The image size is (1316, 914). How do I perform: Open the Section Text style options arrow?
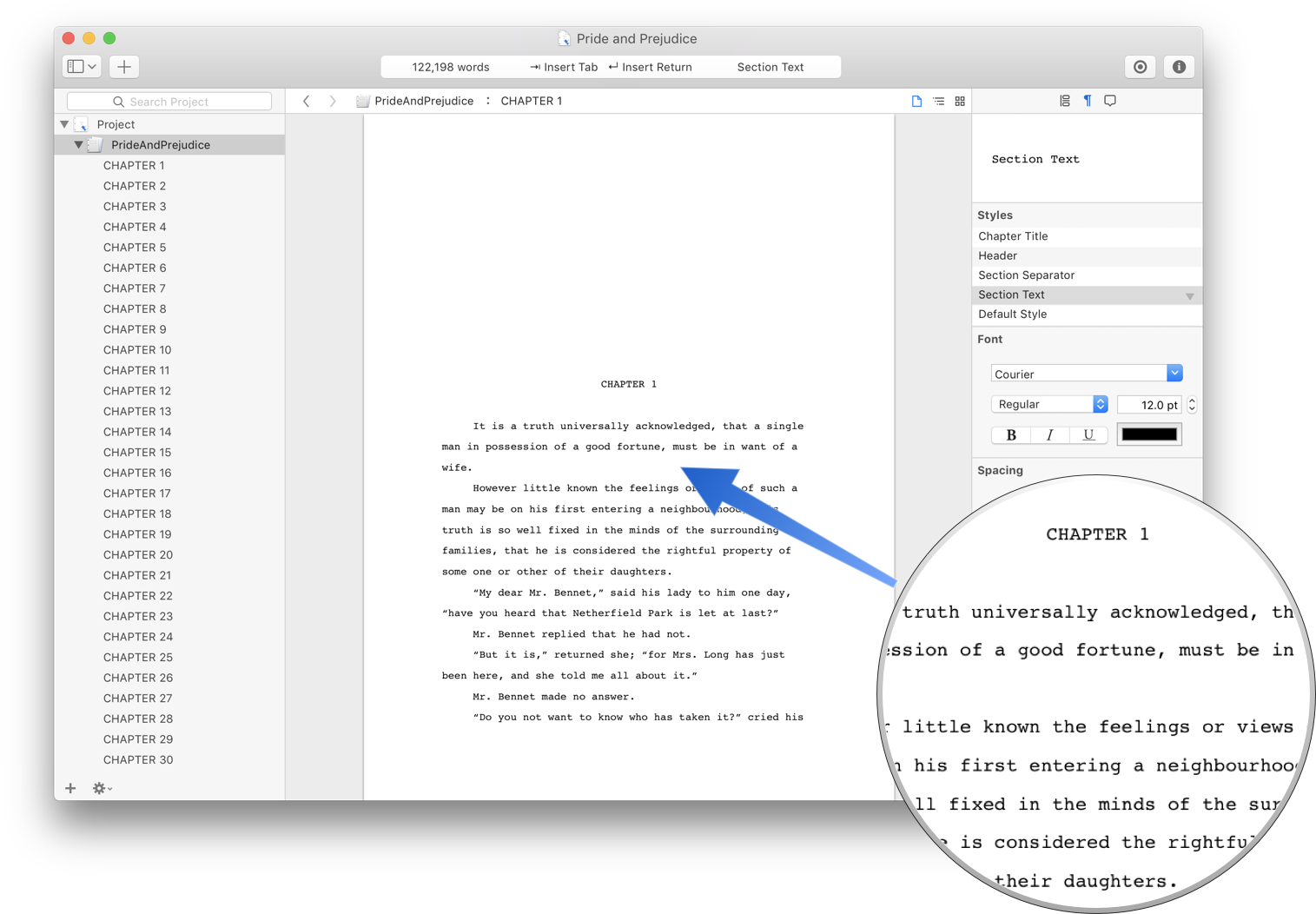1190,296
